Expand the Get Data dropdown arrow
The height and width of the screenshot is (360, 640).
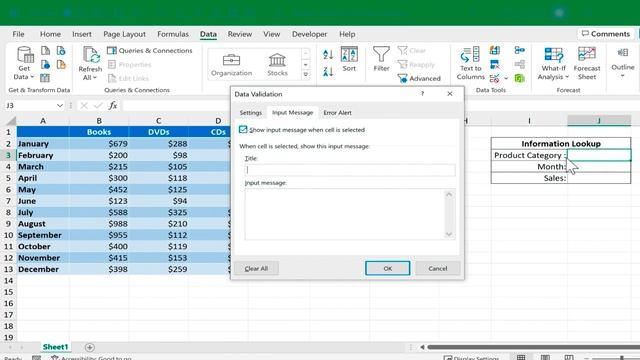pyautogui.click(x=32, y=77)
